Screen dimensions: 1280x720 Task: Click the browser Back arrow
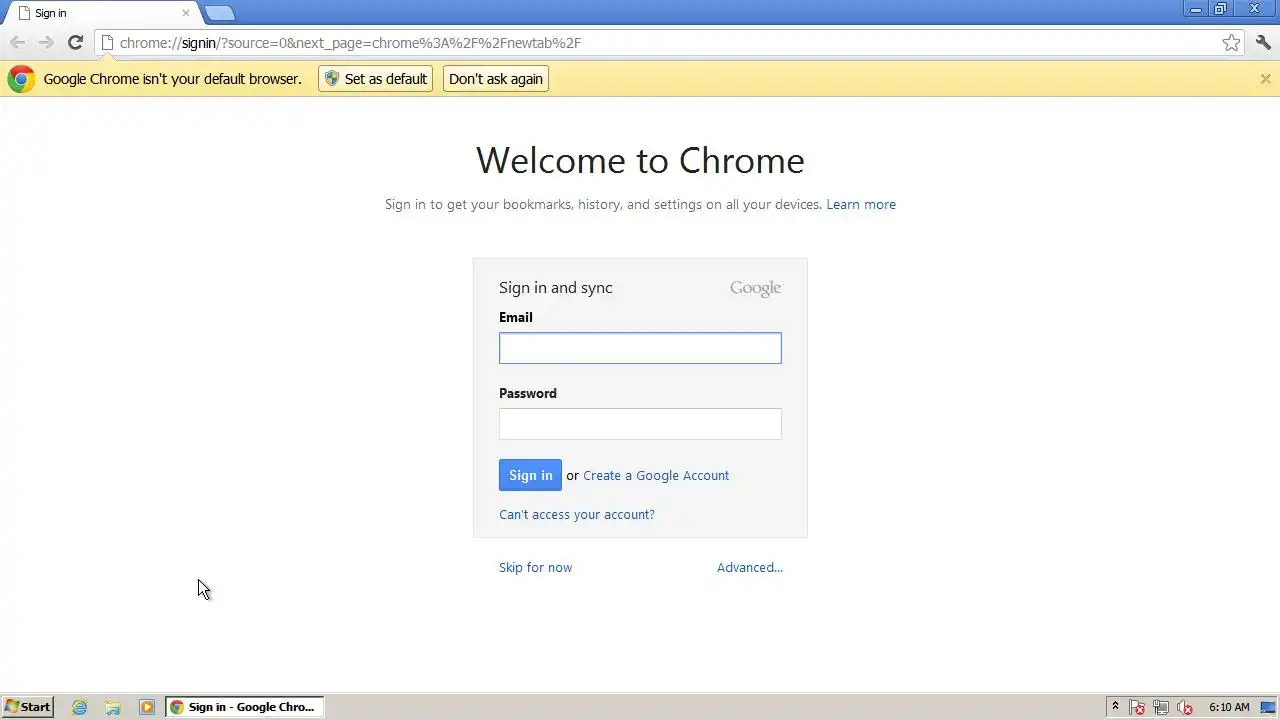click(x=17, y=42)
